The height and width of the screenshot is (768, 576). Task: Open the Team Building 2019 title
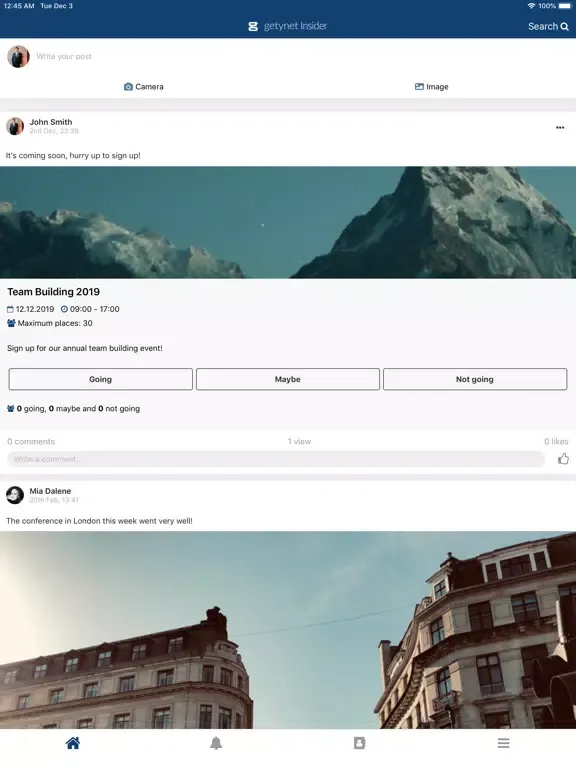[x=53, y=292]
